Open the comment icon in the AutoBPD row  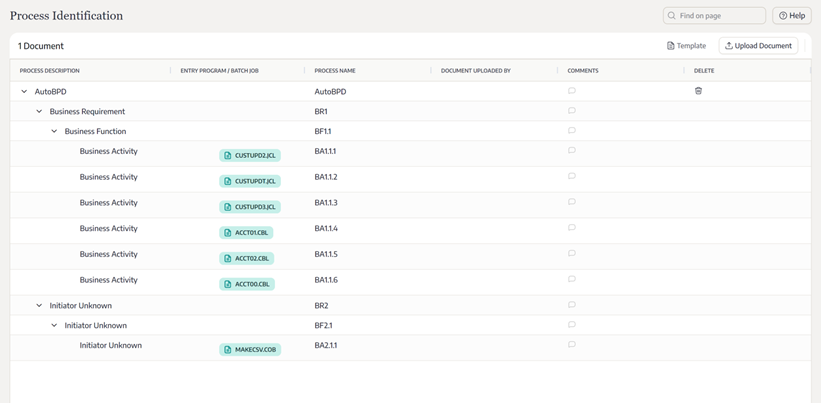coord(572,91)
